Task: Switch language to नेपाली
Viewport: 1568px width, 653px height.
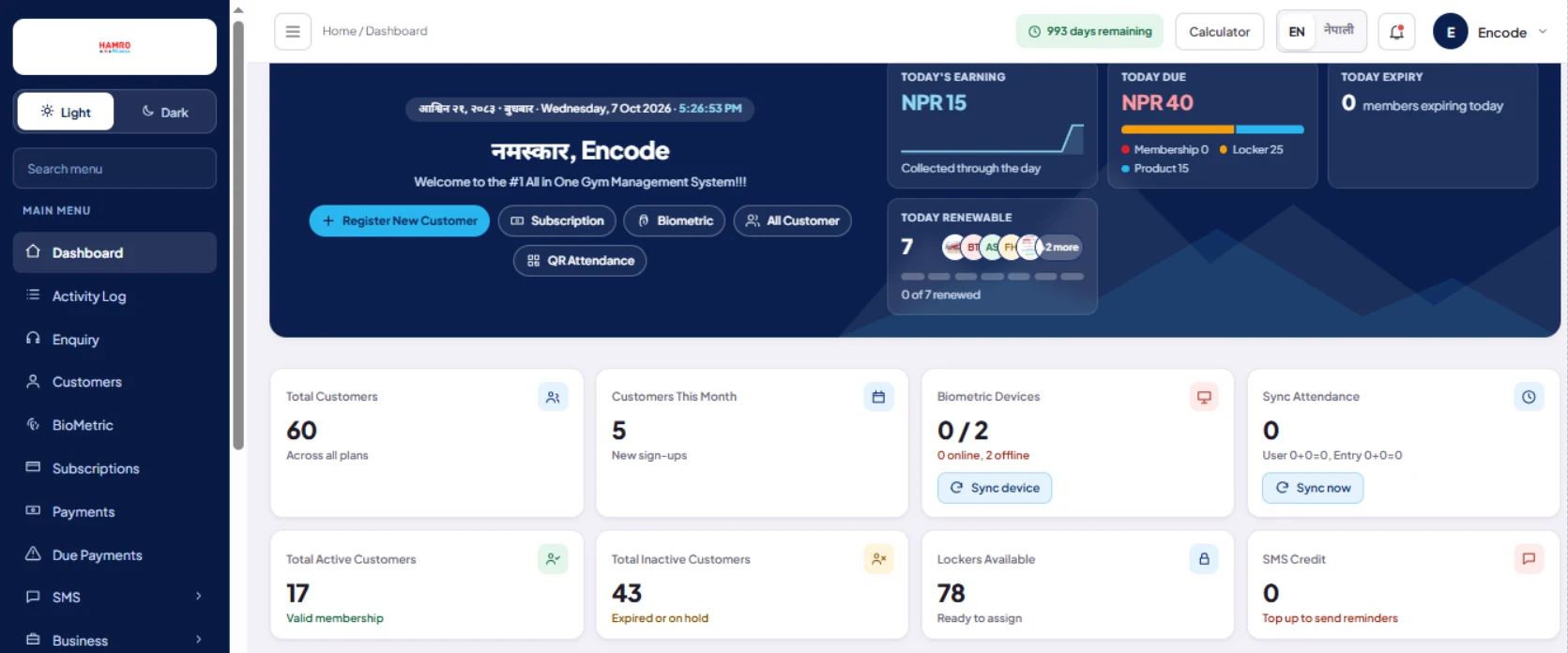Action: (x=1339, y=31)
